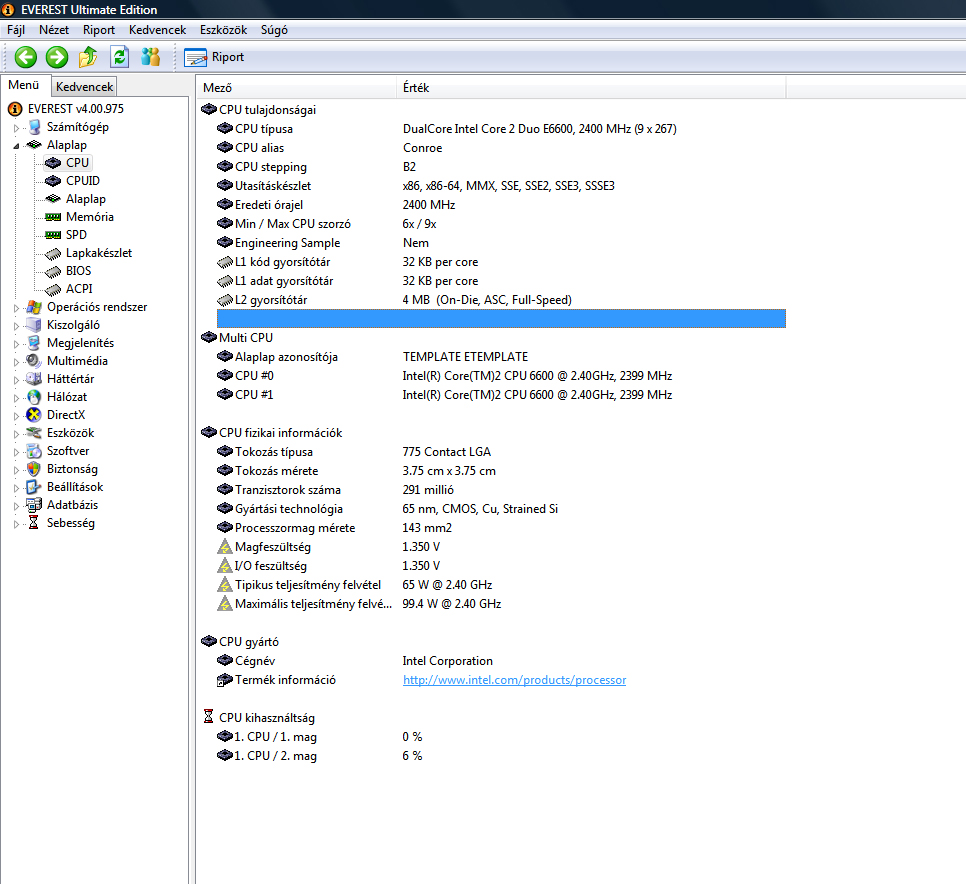Click the Termék információ link icon
This screenshot has height=884, width=966.
[x=225, y=680]
